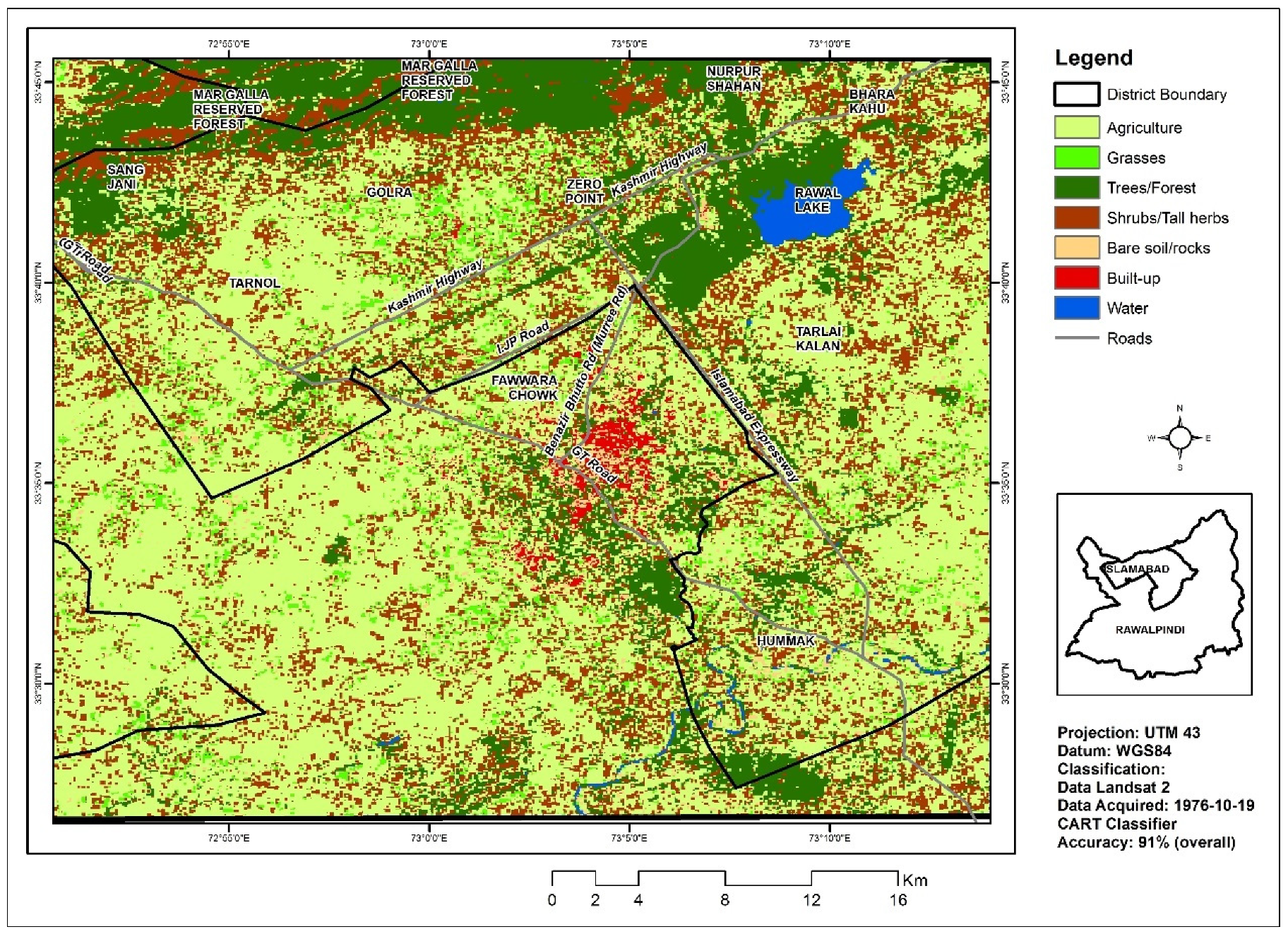Click the Bare soil/rocks legend swatch
Screen dimensions: 1288x934
1076,248
